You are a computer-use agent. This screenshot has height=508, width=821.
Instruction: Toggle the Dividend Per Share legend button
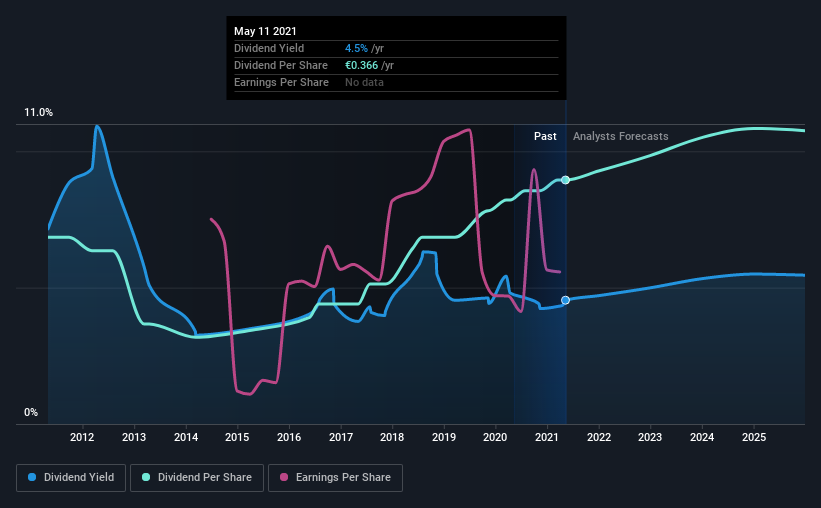[197, 478]
